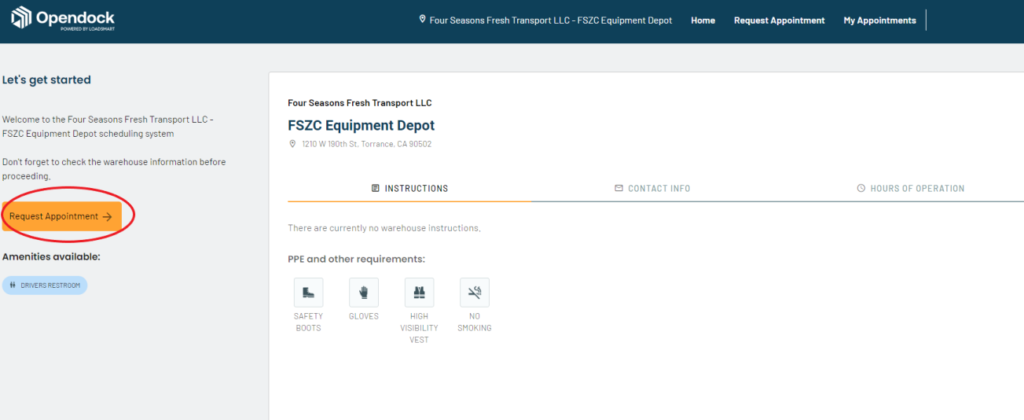Click the address pin icon beside 1210 W 190th St
Screen dimensions: 1024x420
pyautogui.click(x=292, y=144)
